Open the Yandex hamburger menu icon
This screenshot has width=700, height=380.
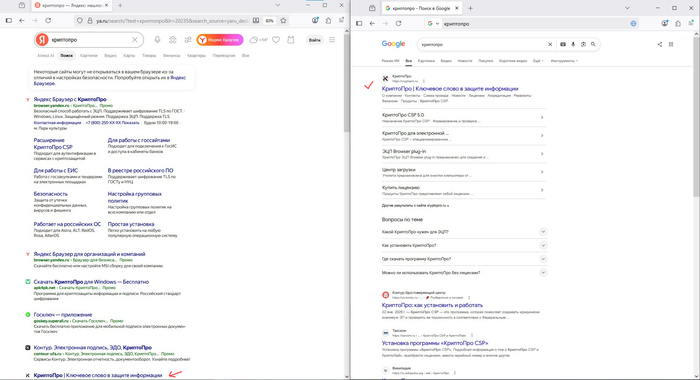pos(332,40)
